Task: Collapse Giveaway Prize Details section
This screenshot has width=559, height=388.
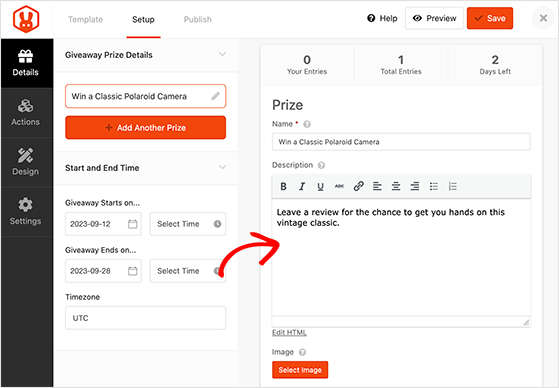Action: pos(222,55)
